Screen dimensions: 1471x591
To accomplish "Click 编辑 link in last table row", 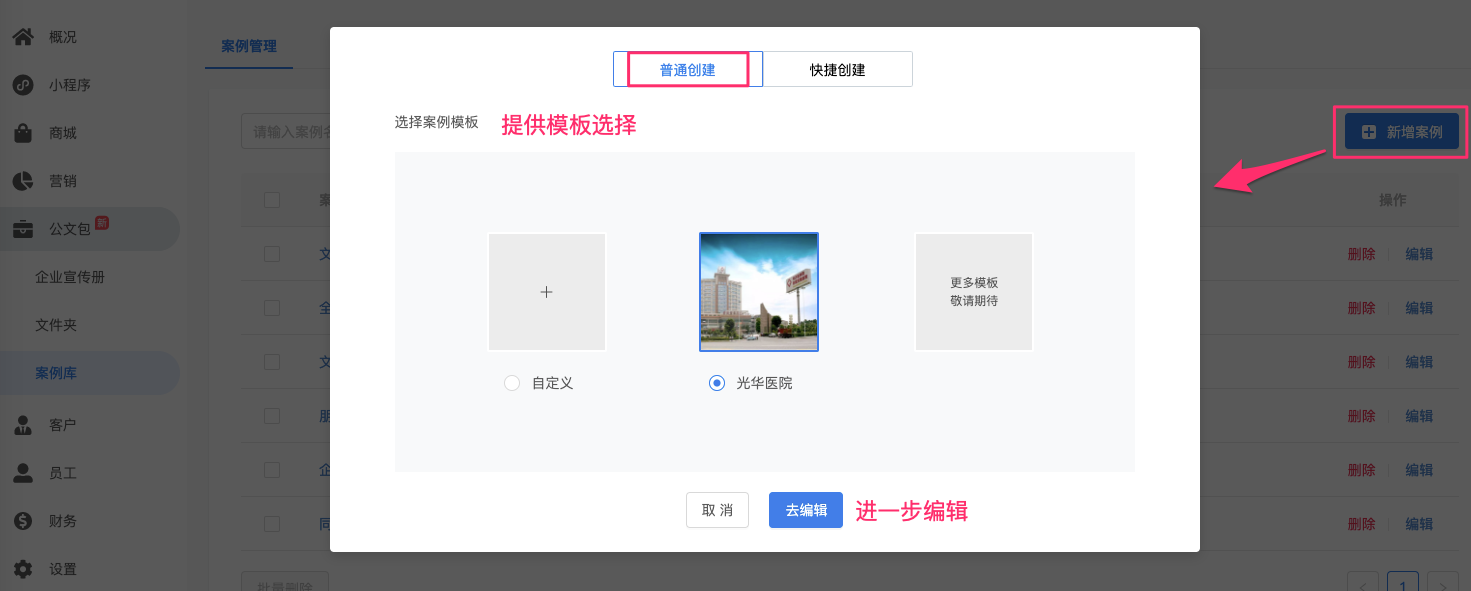I will [1419, 524].
